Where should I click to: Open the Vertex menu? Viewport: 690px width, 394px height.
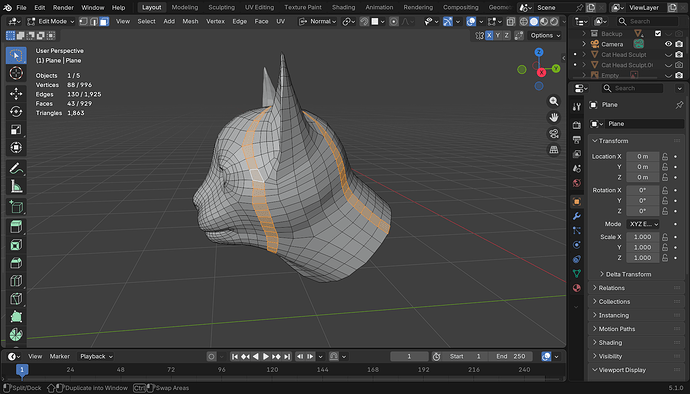(x=215, y=21)
